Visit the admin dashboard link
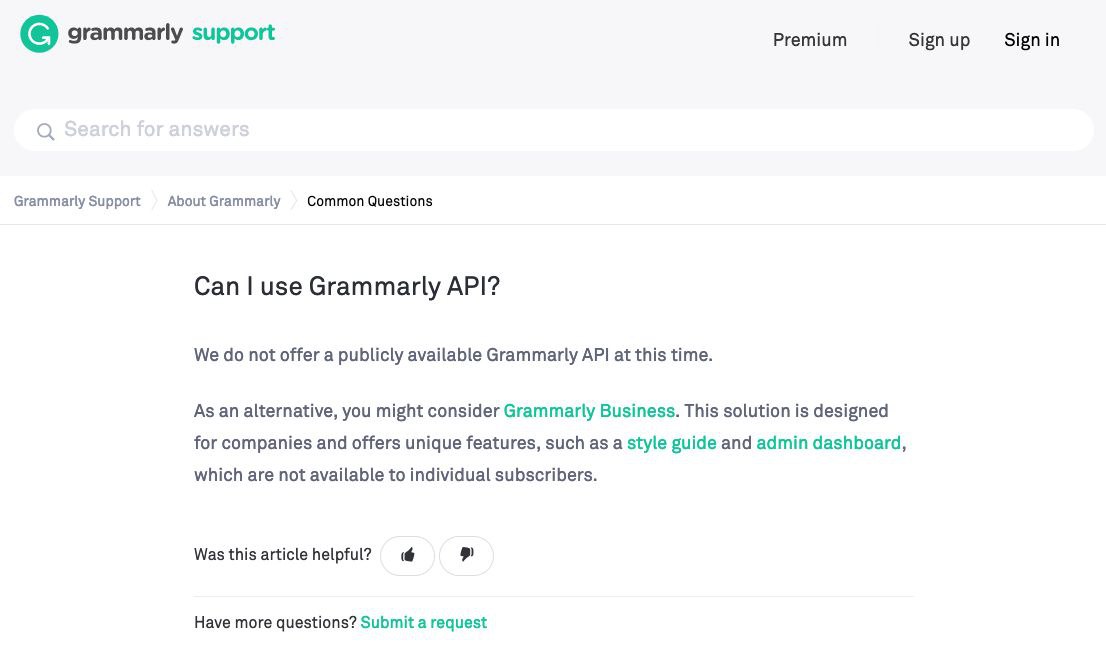Image resolution: width=1106 pixels, height=665 pixels. coord(828,443)
